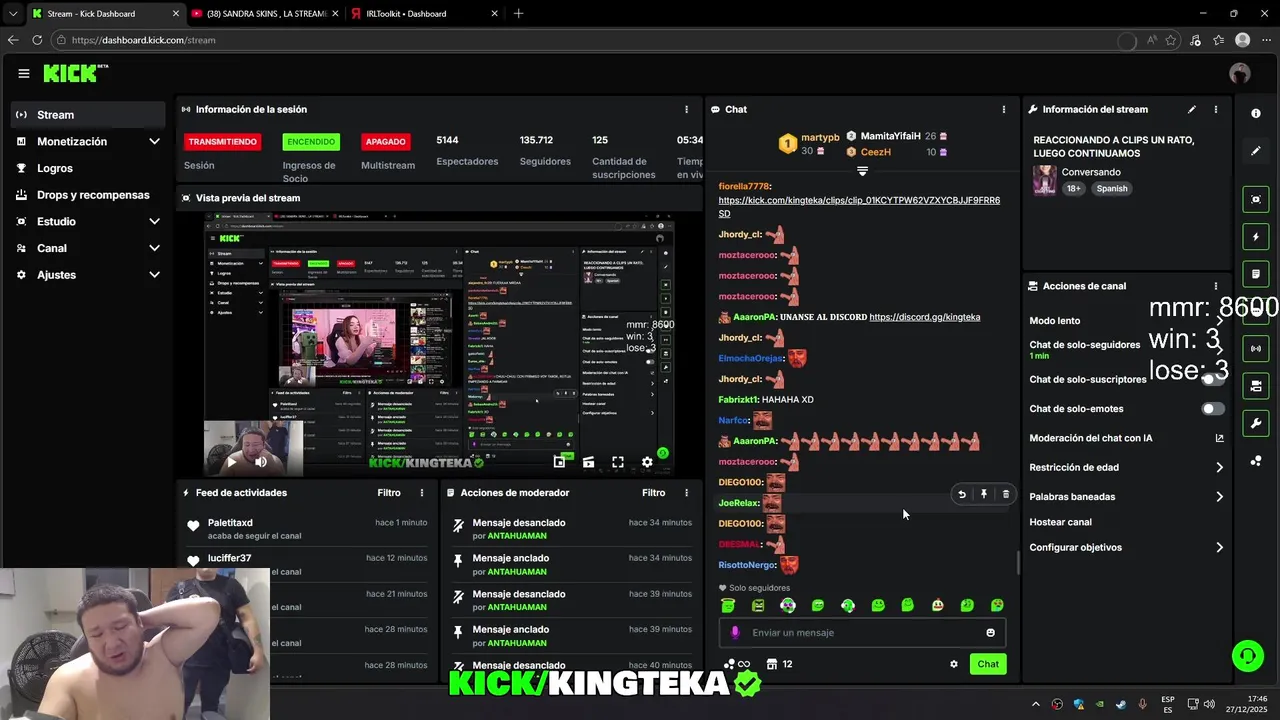Open three-dot menu of Información del stream
Viewport: 1280px width, 720px height.
pos(1216,109)
